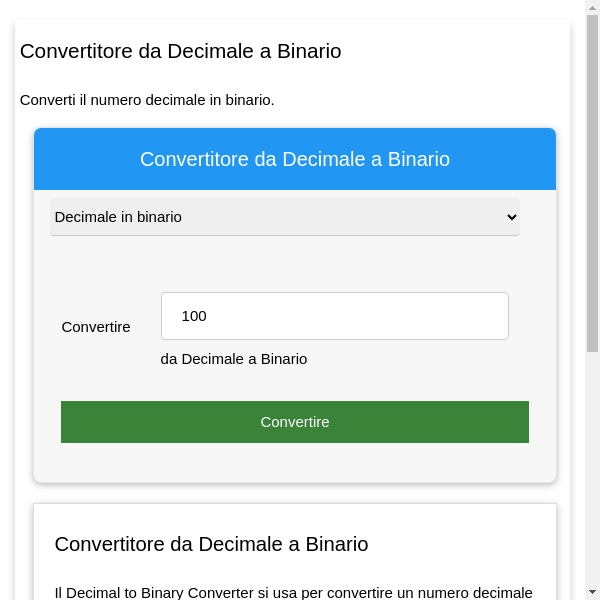This screenshot has height=600, width=600.
Task: Click the blue banner area left of its title
Action: click(x=85, y=159)
